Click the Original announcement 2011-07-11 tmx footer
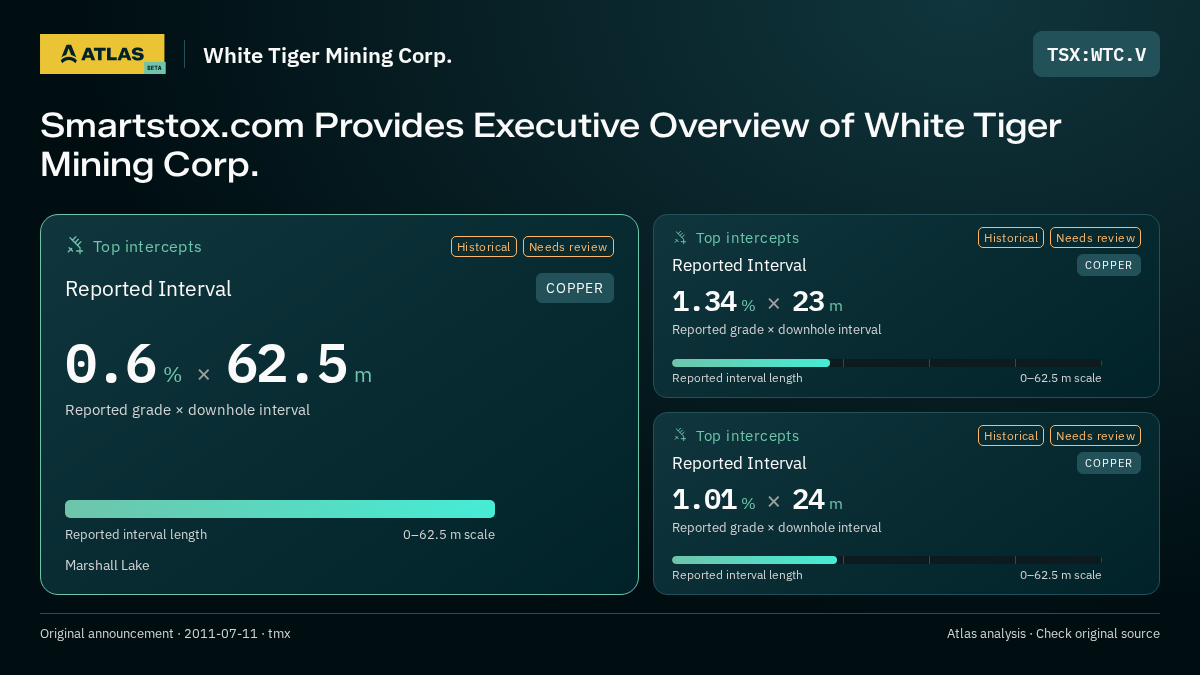 165,634
